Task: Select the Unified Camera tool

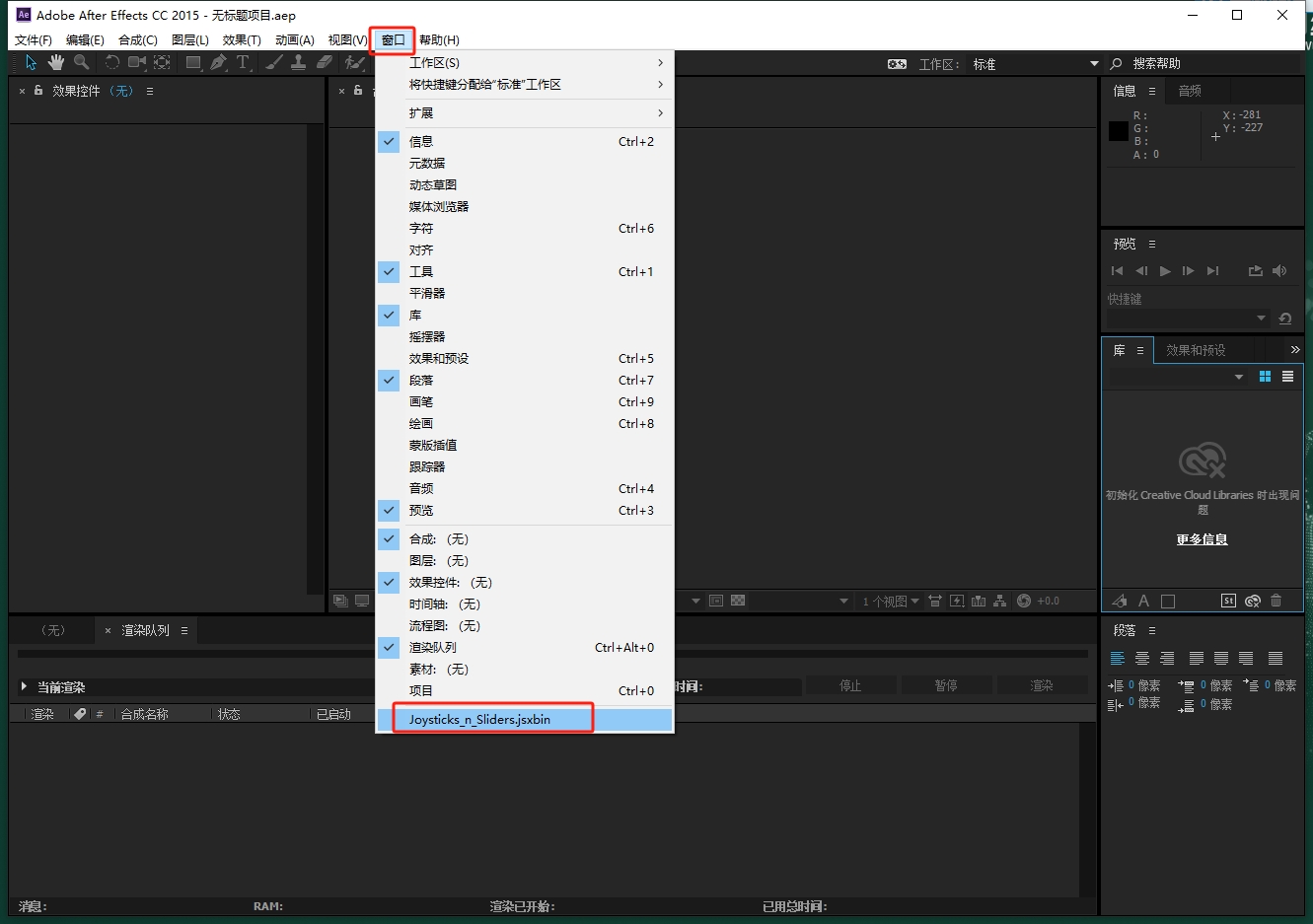Action: pyautogui.click(x=137, y=62)
